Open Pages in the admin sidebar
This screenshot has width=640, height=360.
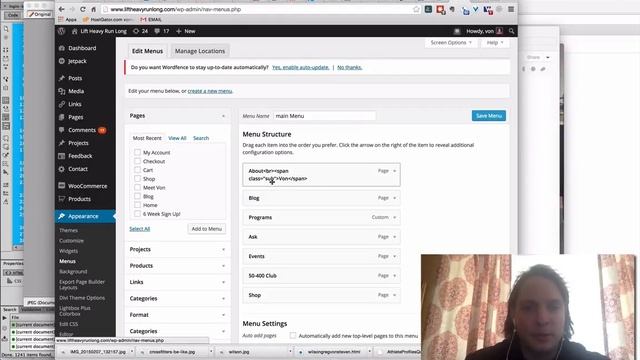pos(76,117)
